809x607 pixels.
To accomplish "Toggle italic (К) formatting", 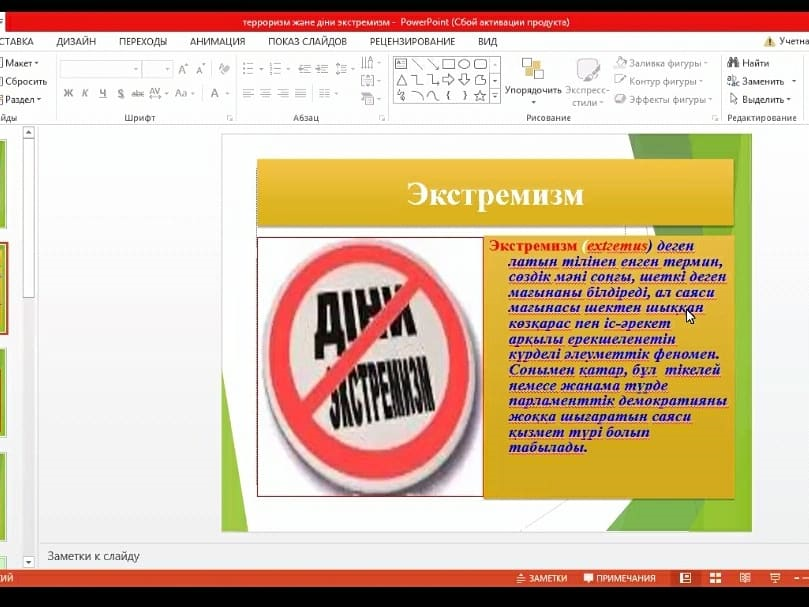I will [85, 93].
